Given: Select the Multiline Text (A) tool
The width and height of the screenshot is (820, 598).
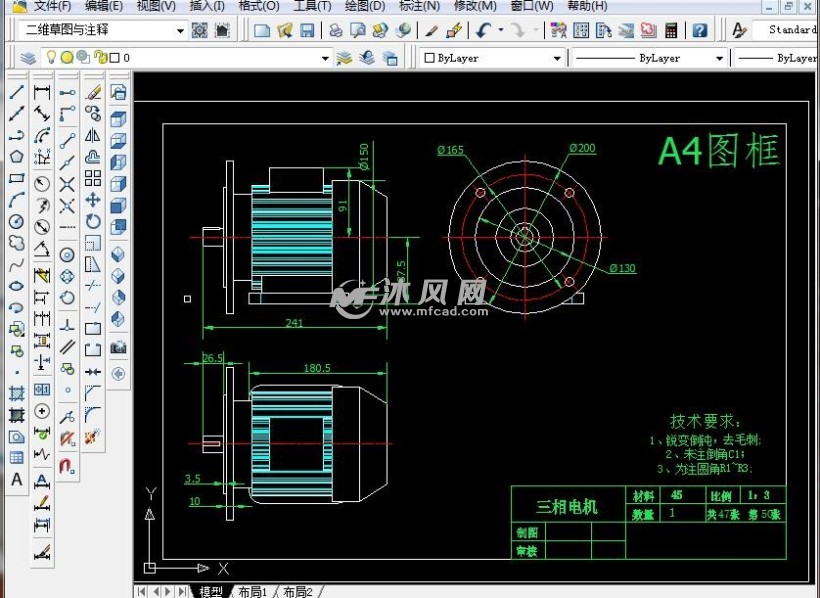Looking at the screenshot, I should tap(17, 480).
